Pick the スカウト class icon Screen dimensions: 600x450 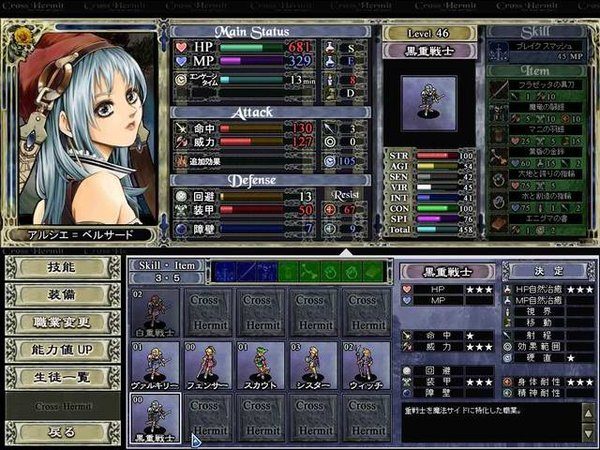(x=261, y=366)
